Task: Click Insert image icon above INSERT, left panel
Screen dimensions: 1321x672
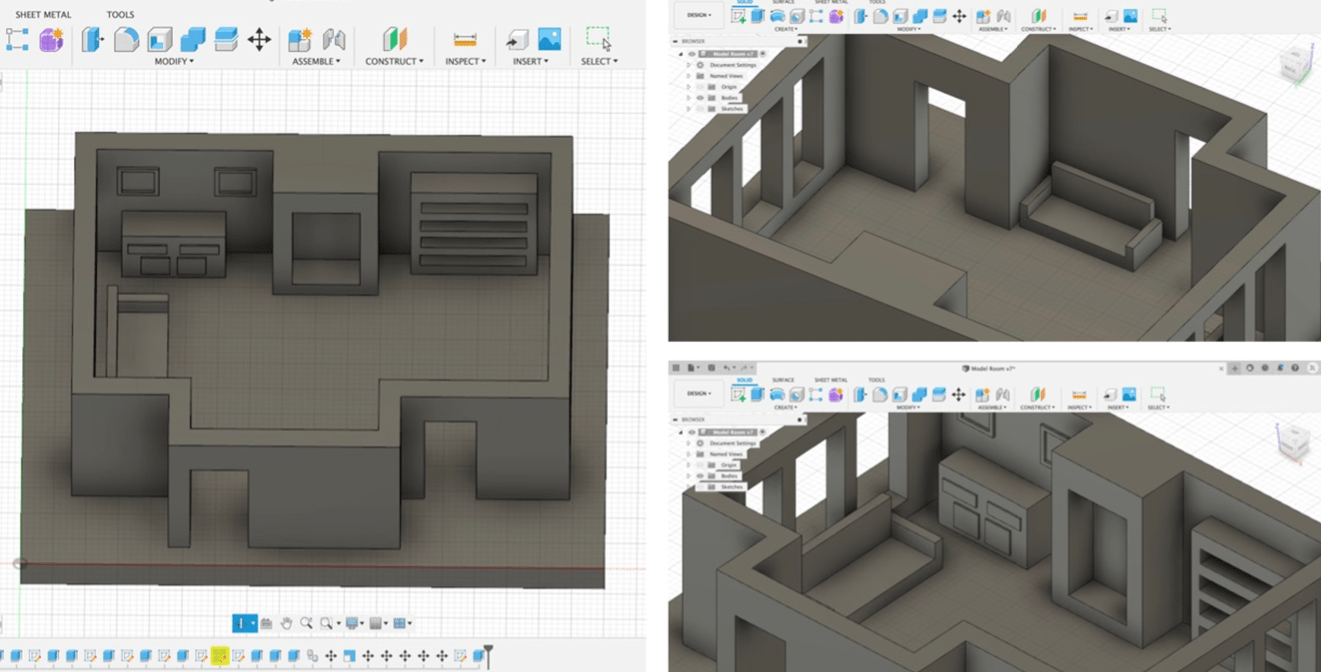Action: click(x=549, y=39)
